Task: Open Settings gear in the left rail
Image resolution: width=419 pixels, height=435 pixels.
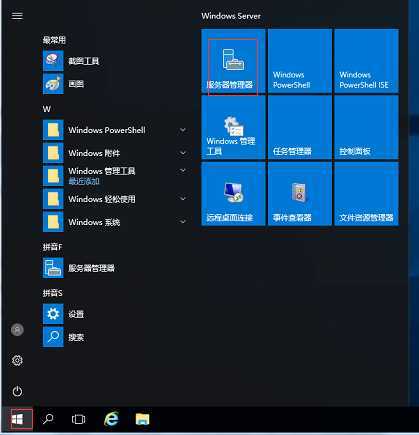Action: (x=17, y=360)
